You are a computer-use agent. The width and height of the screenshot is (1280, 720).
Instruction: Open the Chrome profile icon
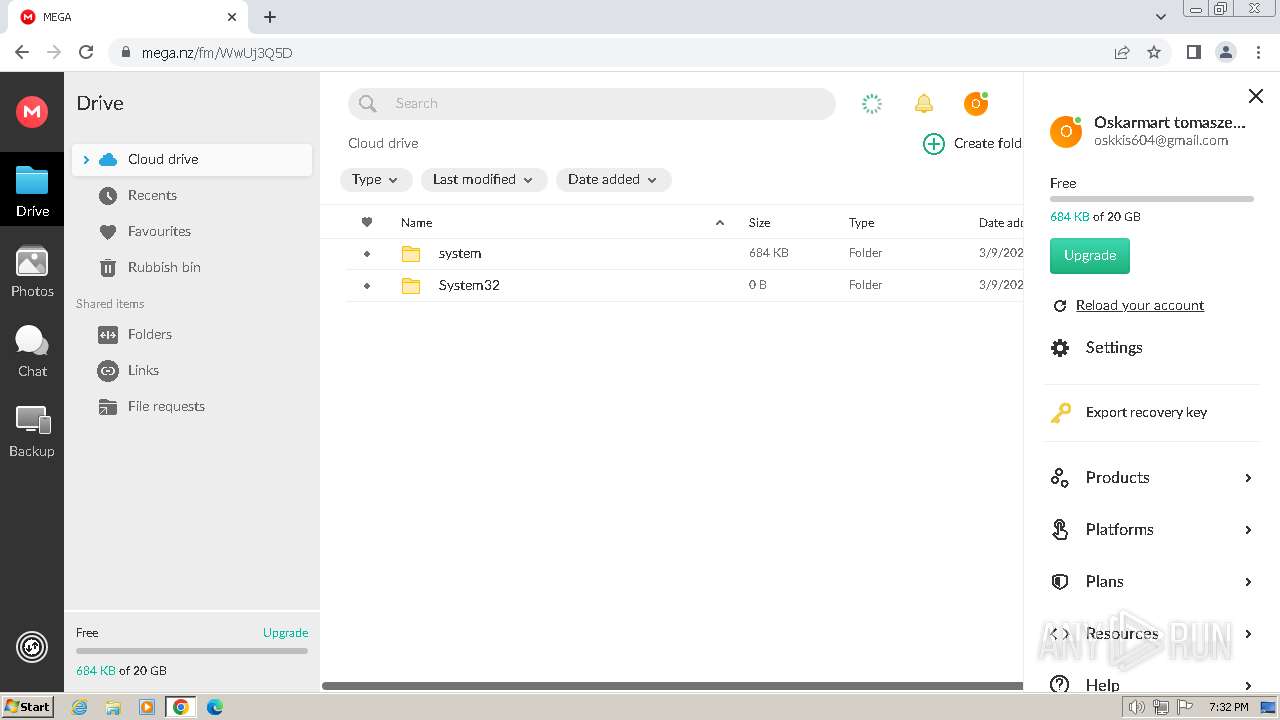(1225, 52)
